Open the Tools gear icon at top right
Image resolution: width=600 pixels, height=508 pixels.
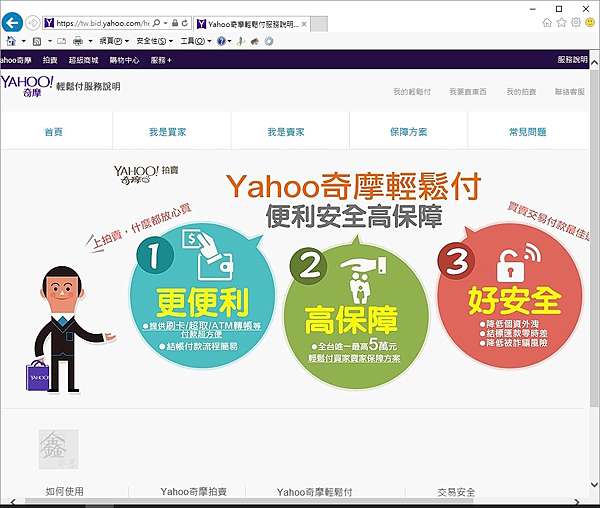tap(576, 22)
